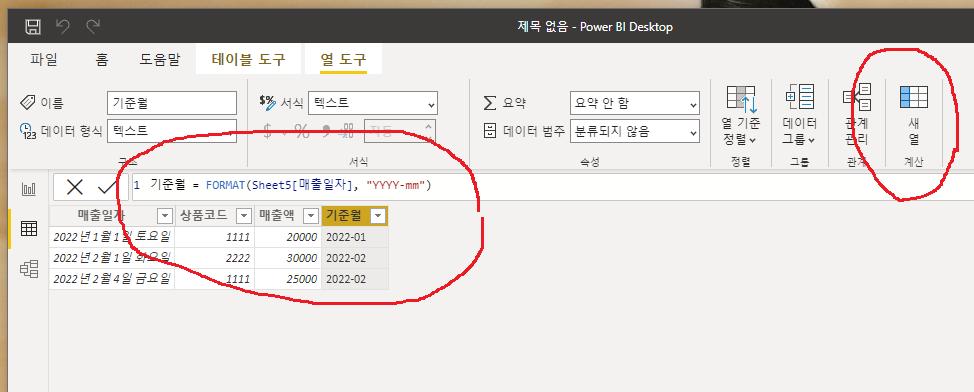This screenshot has height=392, width=974.
Task: Select the 열 도구 tab
Action: click(344, 60)
